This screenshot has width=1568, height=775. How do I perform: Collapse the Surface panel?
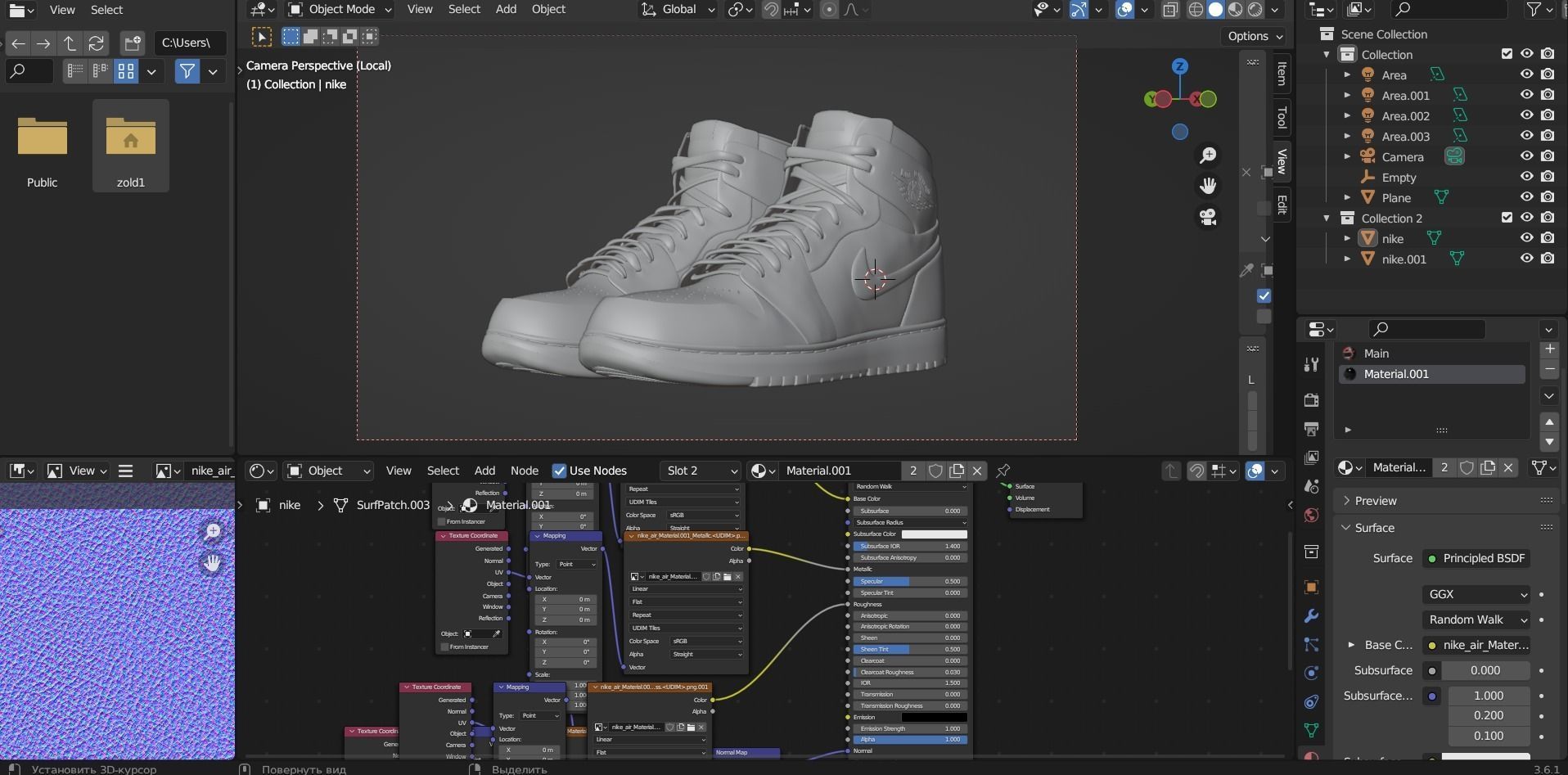[x=1374, y=528]
